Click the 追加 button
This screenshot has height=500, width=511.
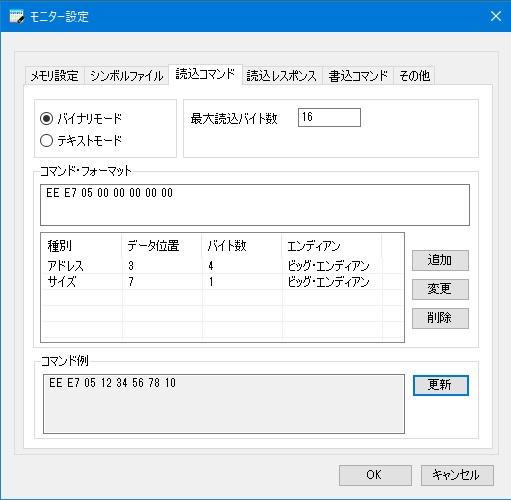click(x=440, y=260)
